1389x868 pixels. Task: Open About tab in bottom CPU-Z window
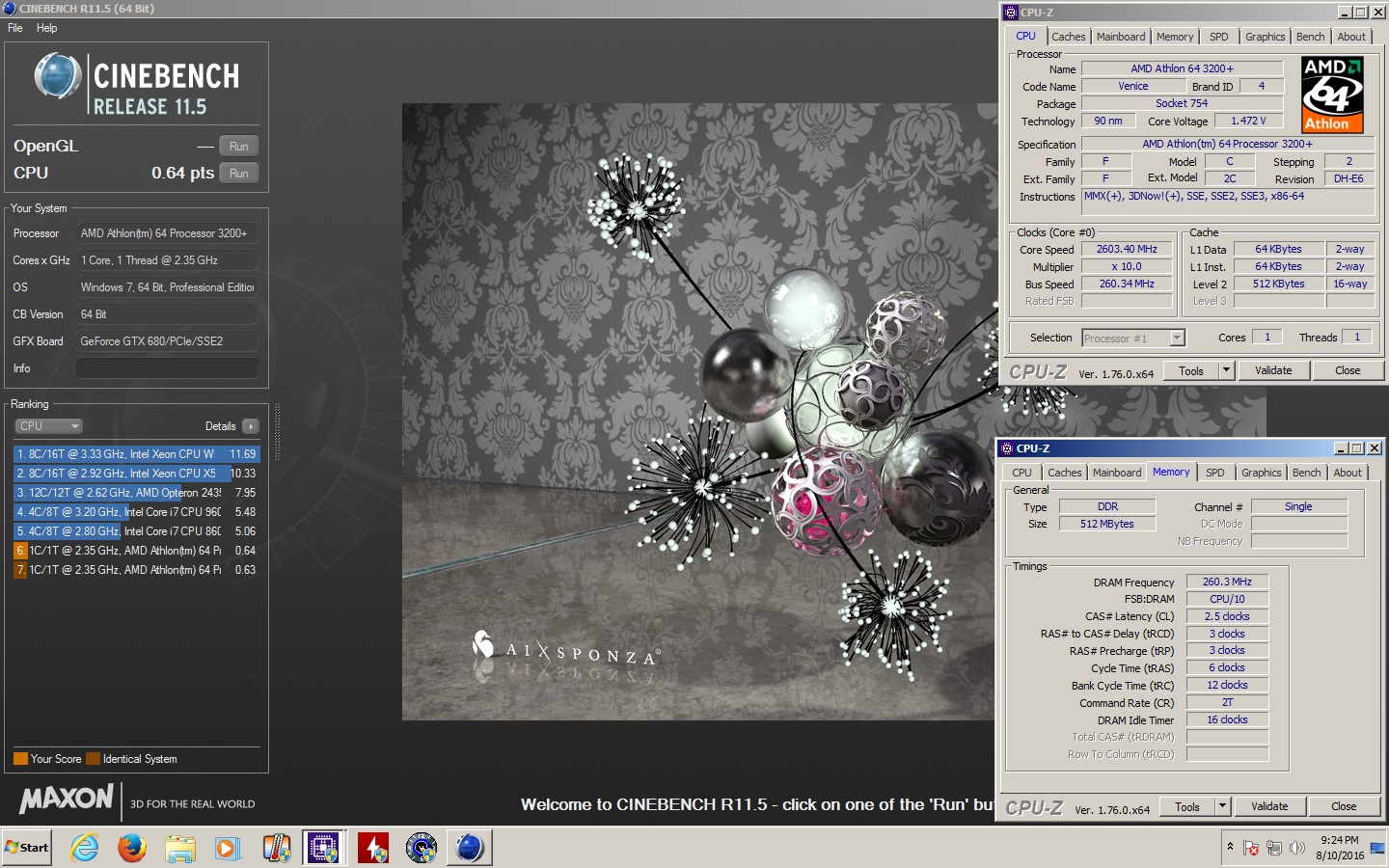click(1348, 473)
